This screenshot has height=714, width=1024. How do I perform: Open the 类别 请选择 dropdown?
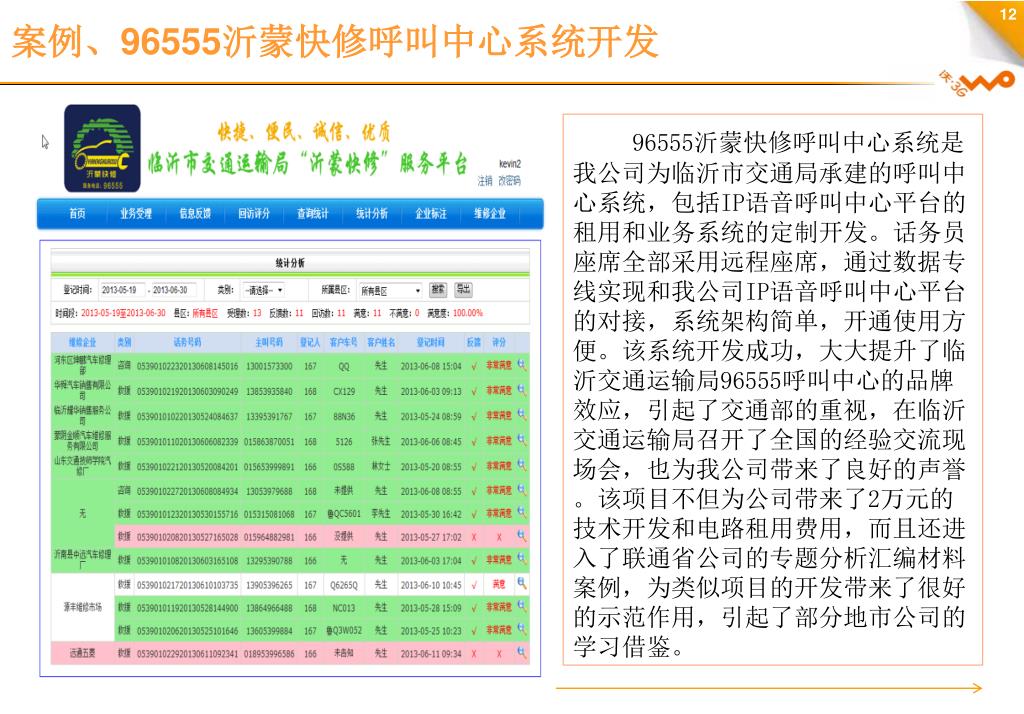click(x=263, y=290)
